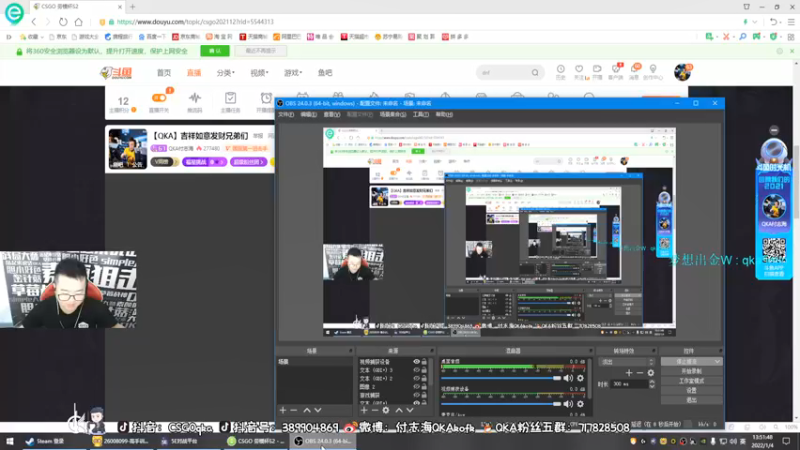The height and width of the screenshot is (450, 800).
Task: Open the OBS Edit menu
Action: click(309, 114)
